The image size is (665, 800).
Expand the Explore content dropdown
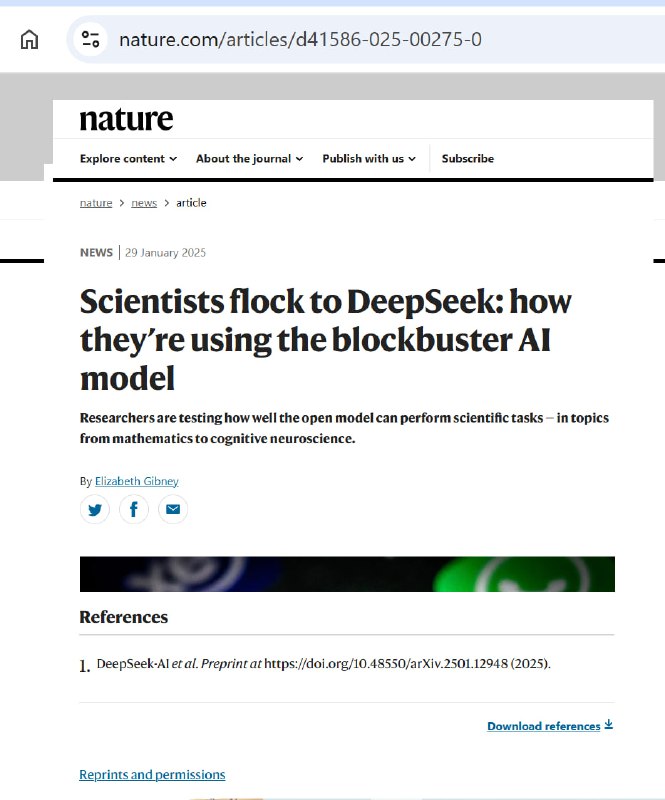pyautogui.click(x=128, y=159)
